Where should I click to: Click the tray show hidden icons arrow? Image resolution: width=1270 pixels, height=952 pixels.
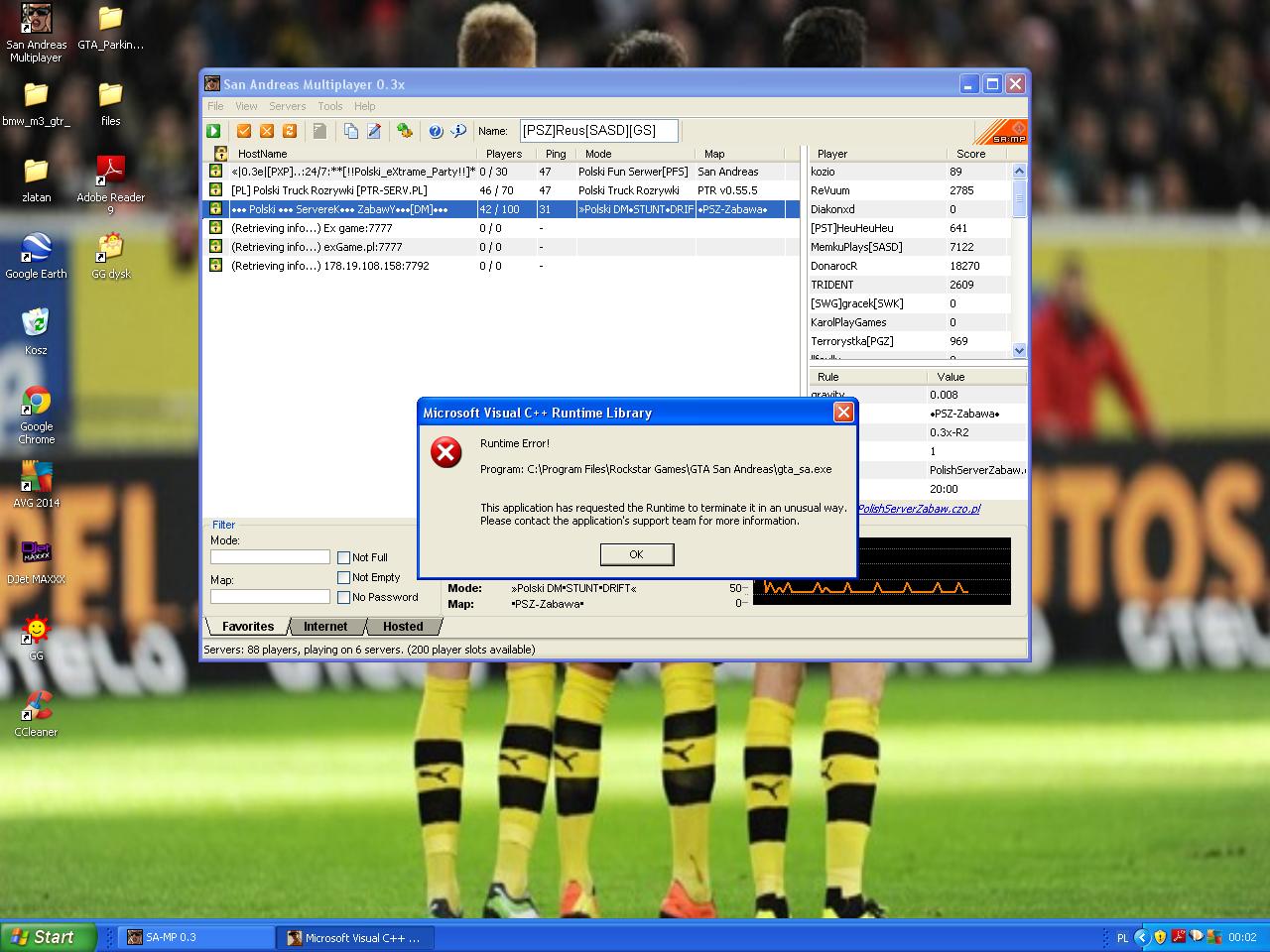(1141, 937)
